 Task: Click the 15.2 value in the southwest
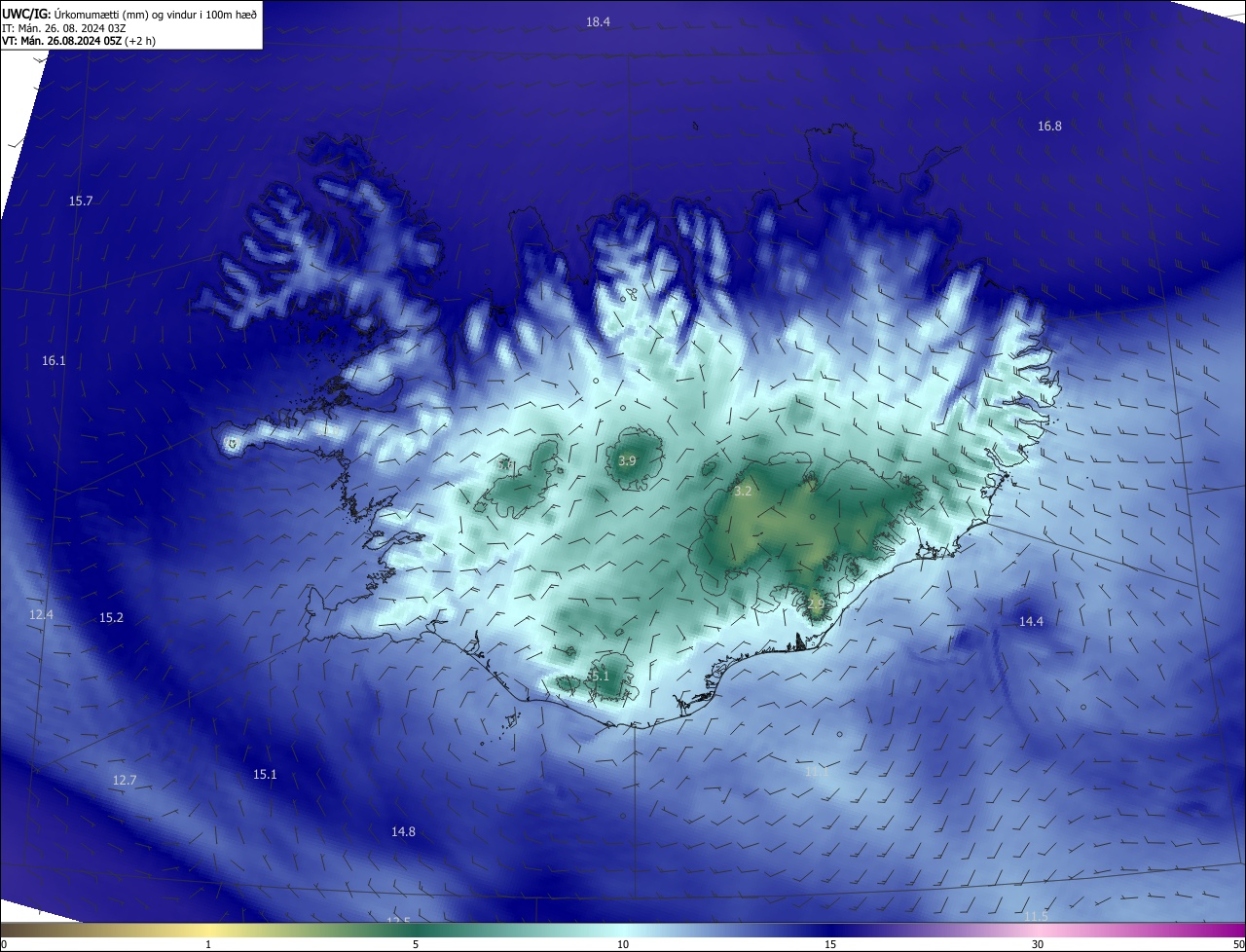112,617
